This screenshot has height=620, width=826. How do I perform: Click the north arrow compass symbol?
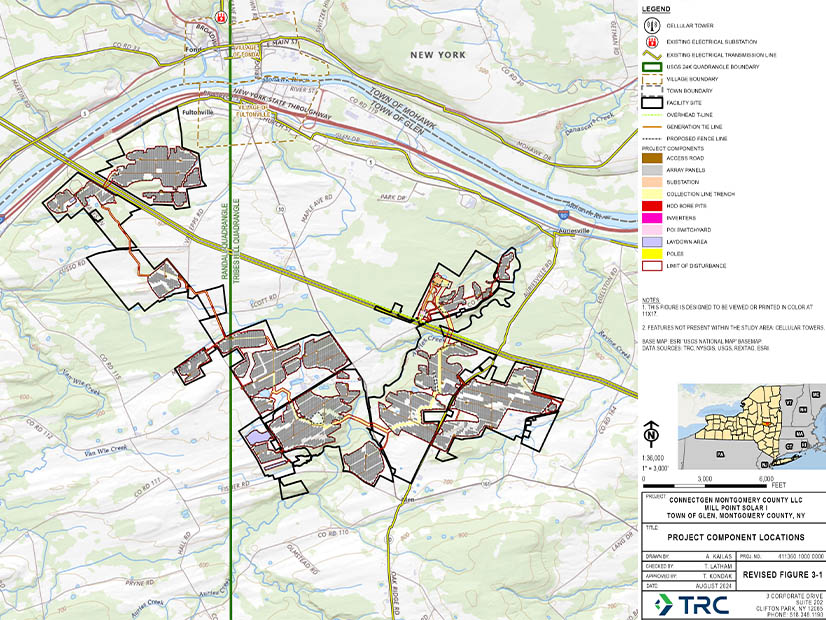(651, 434)
